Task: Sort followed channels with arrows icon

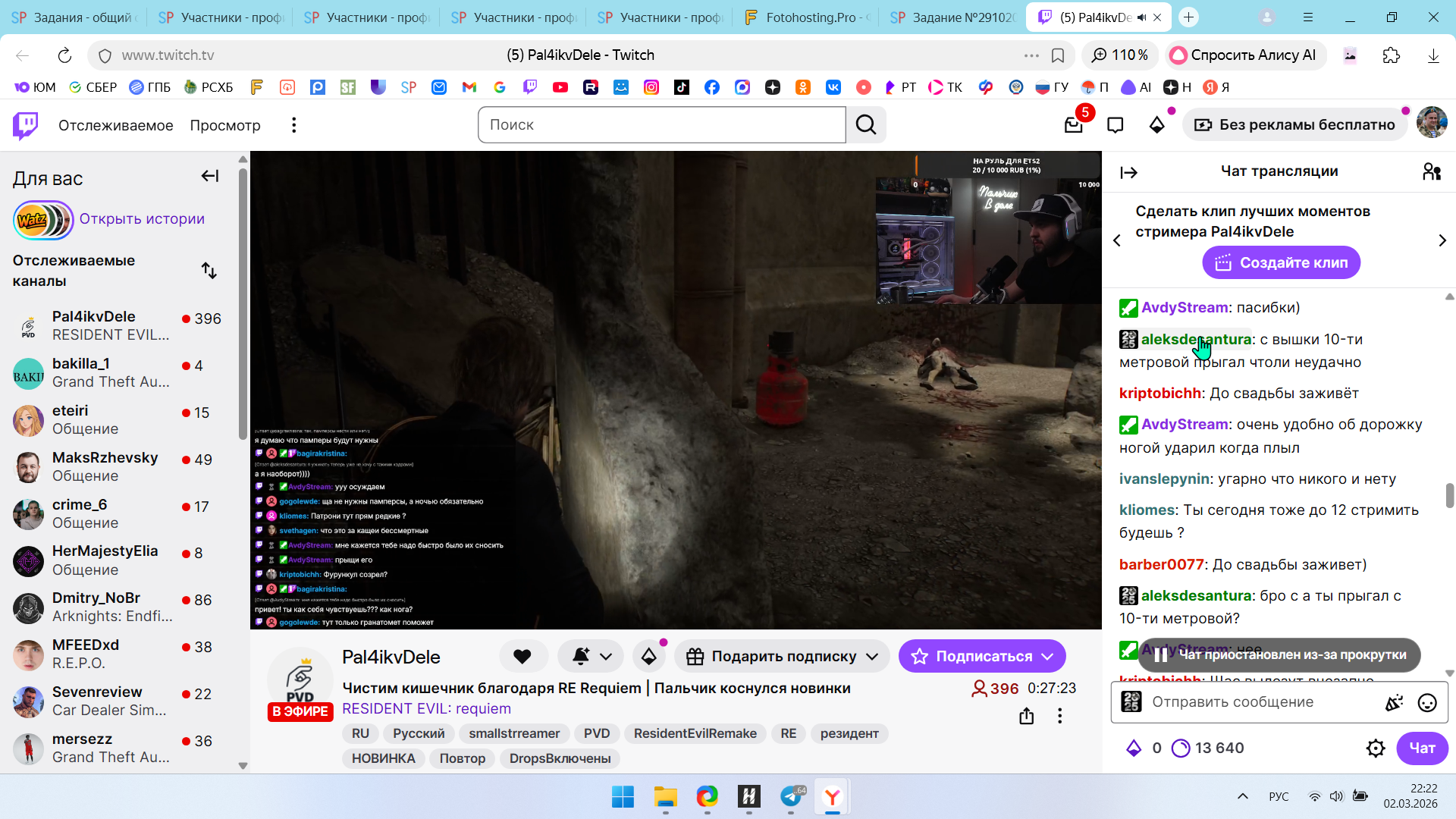Action: tap(209, 271)
